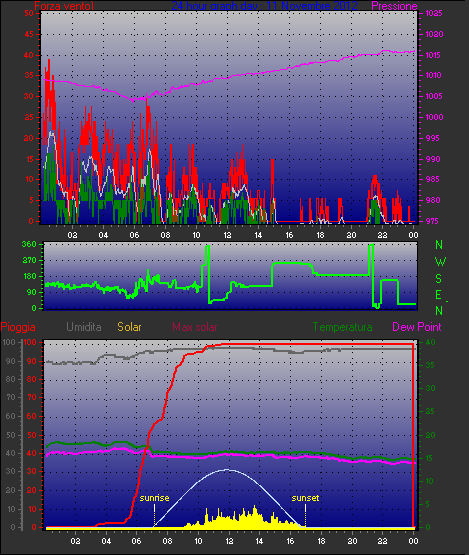469x555 pixels.
Task: Select the yellow 'Solar' legend label
Action: pos(129,327)
